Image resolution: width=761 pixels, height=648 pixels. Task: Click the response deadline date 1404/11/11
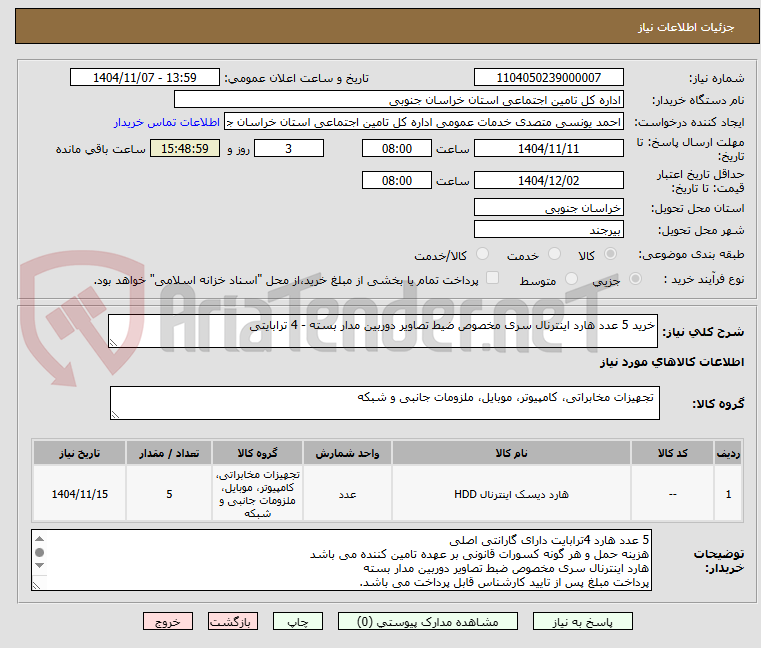(548, 149)
